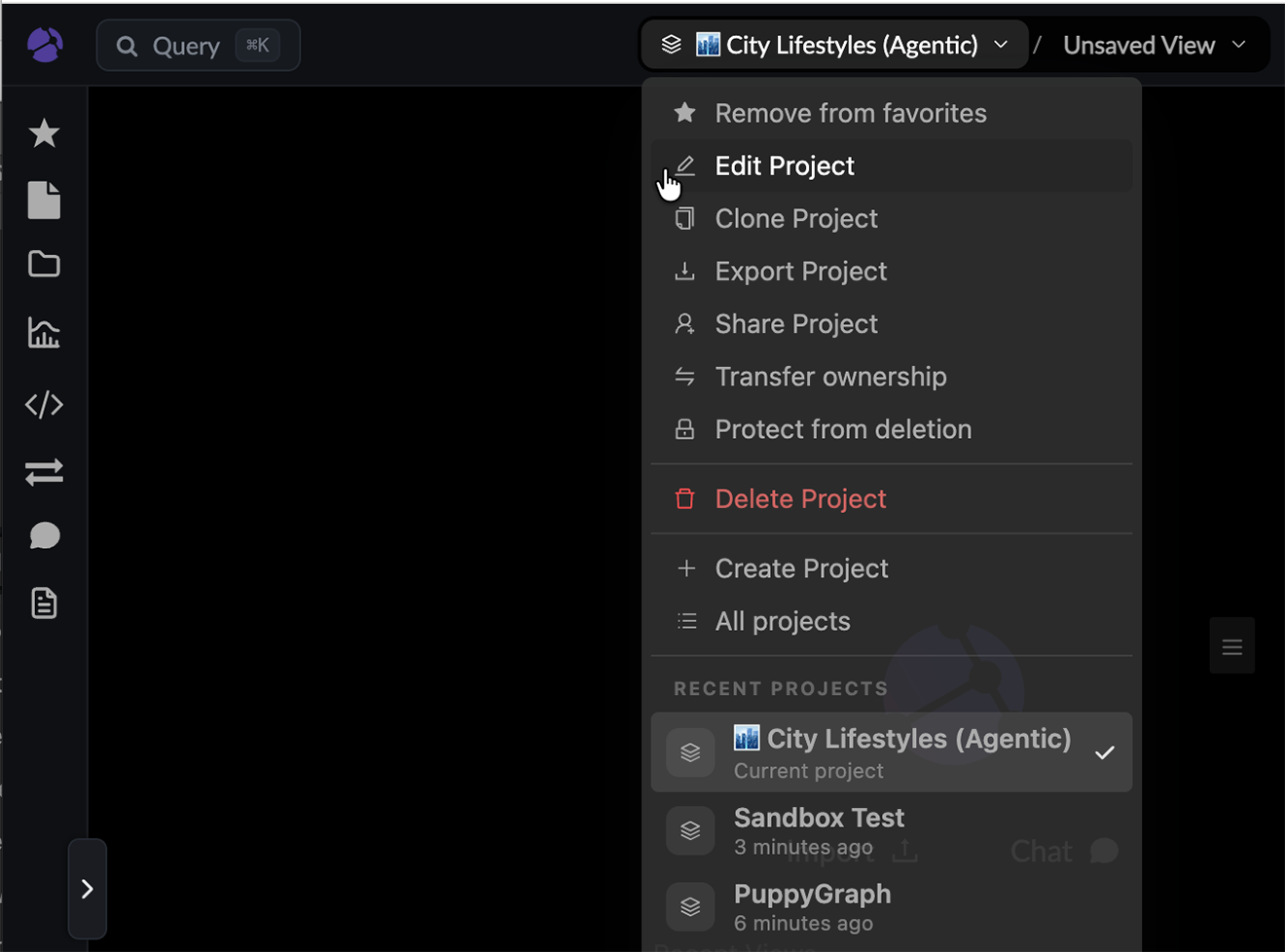Click the layers icon beside Sandbox Test
Image resolution: width=1285 pixels, height=952 pixels.
coord(690,830)
